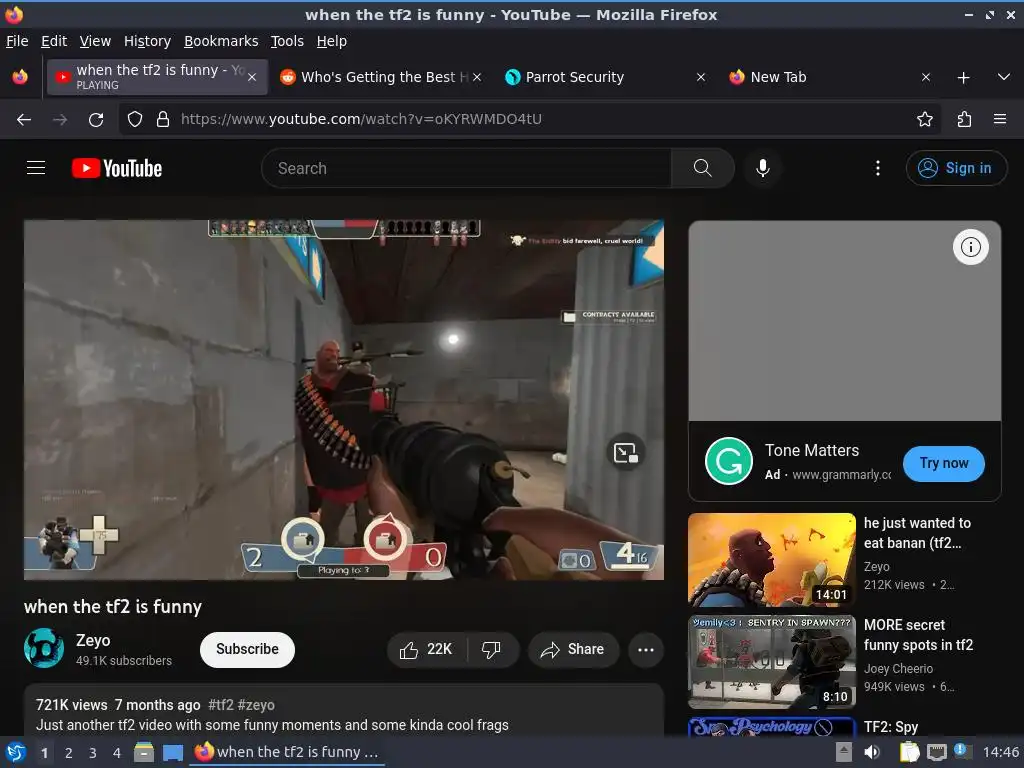Start voice search with the microphone
The width and height of the screenshot is (1024, 768).
click(x=762, y=168)
